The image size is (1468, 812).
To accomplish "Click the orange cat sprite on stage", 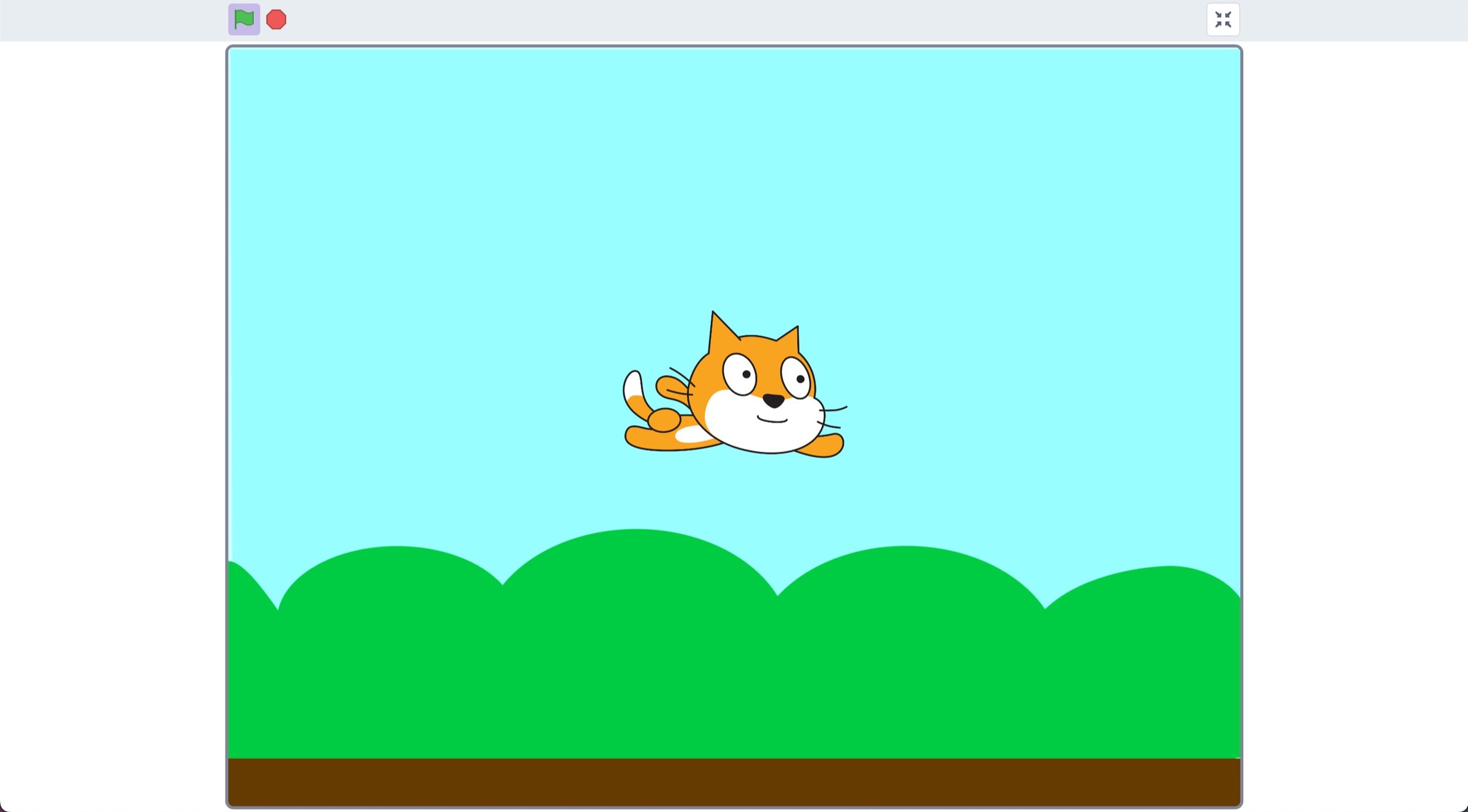I will pyautogui.click(x=734, y=385).
